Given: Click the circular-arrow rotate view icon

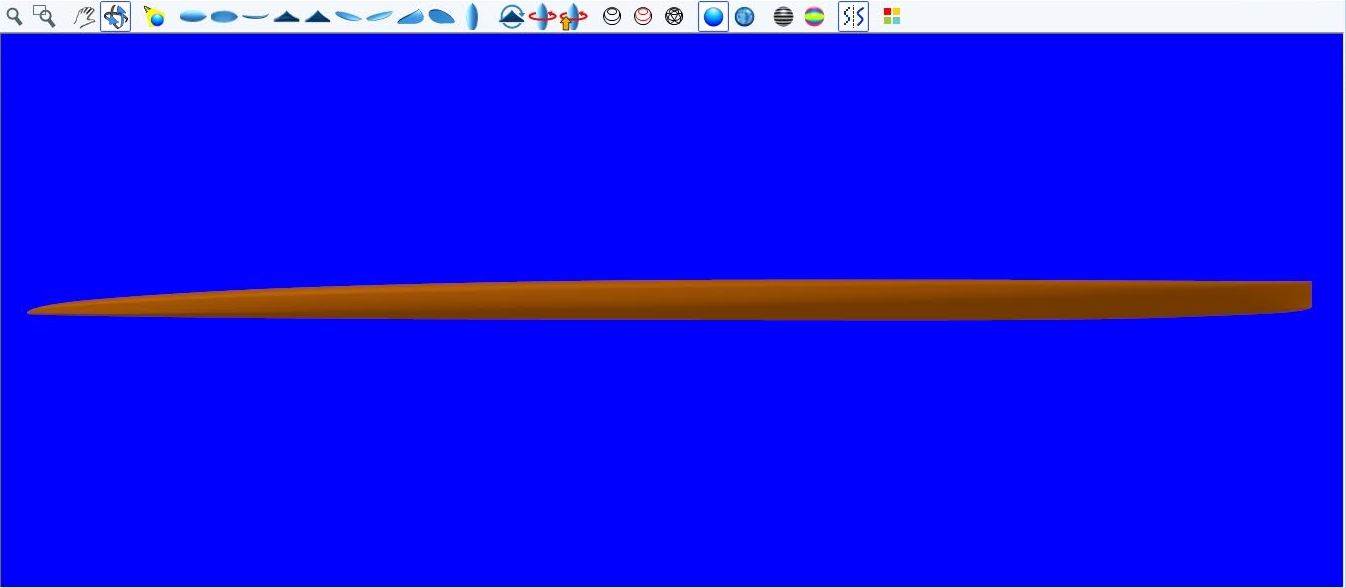Looking at the screenshot, I should pos(512,16).
